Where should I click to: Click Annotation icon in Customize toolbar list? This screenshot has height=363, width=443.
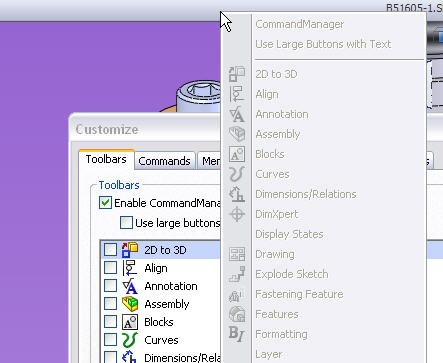coord(130,286)
